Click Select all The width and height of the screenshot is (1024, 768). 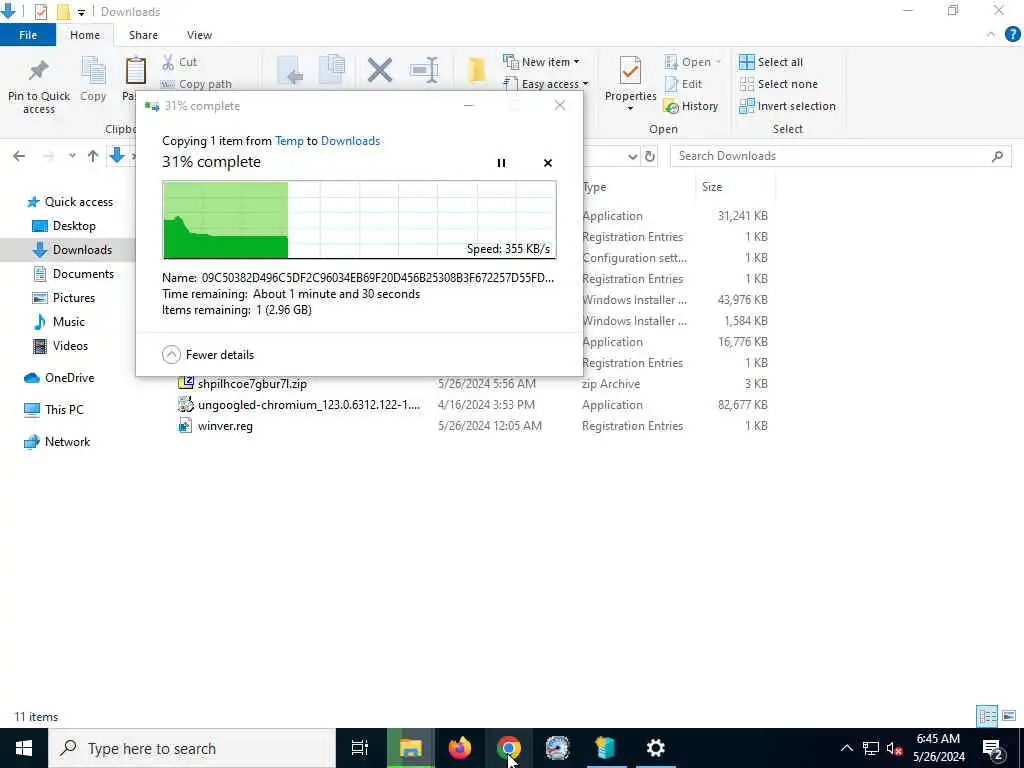pos(771,62)
